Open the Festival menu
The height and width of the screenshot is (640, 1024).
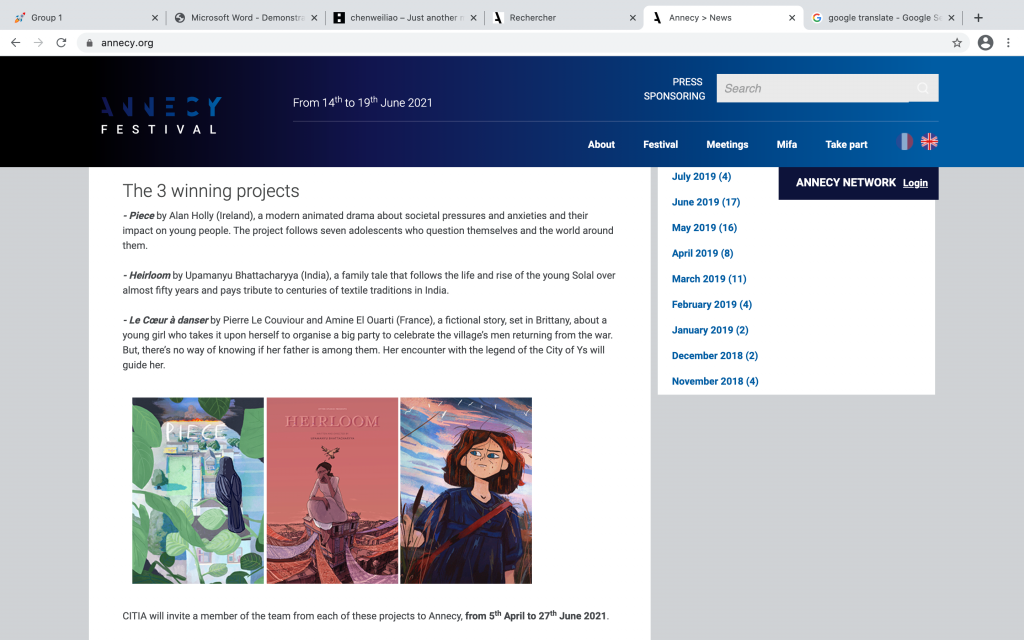[660, 144]
